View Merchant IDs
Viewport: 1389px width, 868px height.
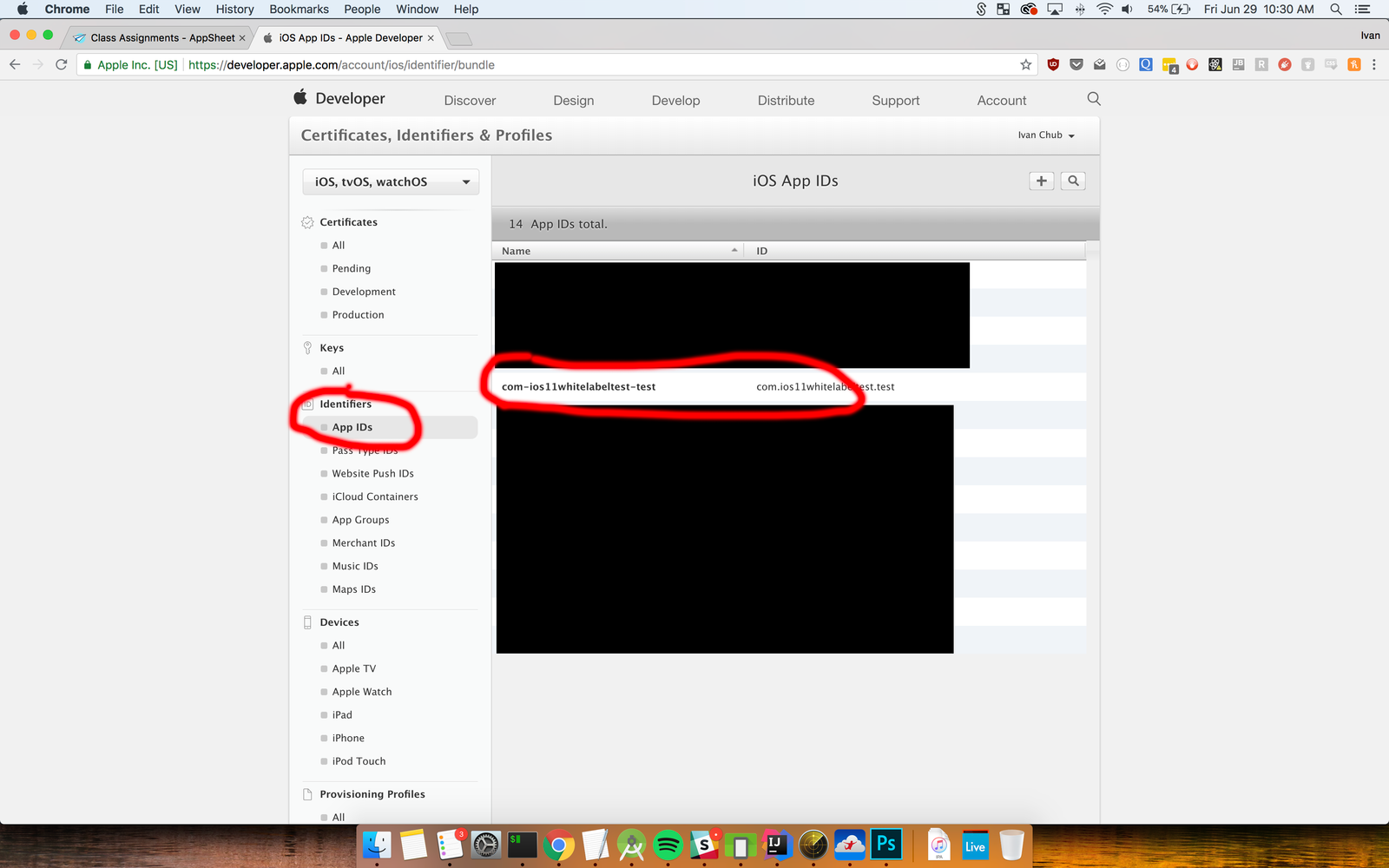pyautogui.click(x=364, y=542)
